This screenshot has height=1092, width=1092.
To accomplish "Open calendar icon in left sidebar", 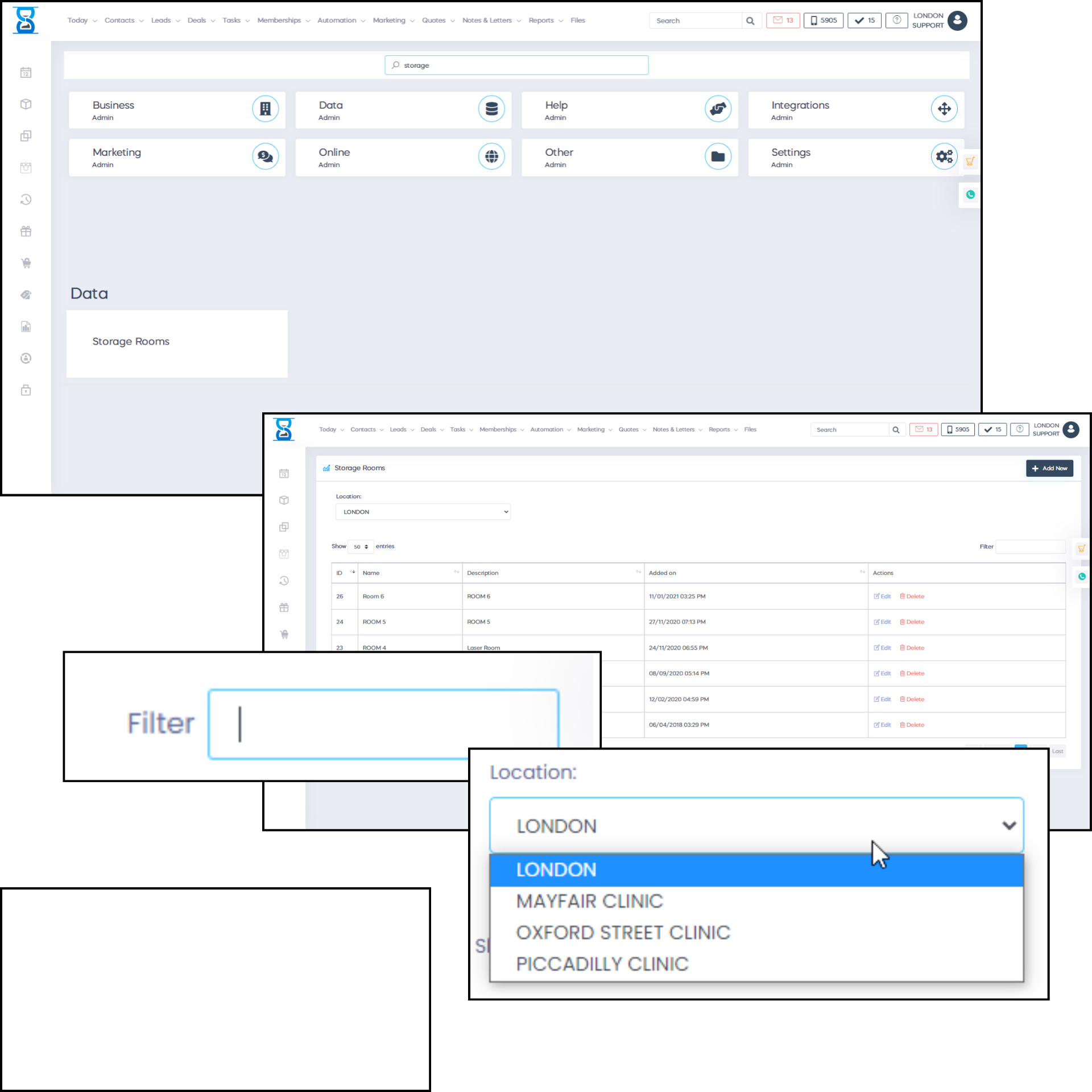I will click(x=26, y=72).
